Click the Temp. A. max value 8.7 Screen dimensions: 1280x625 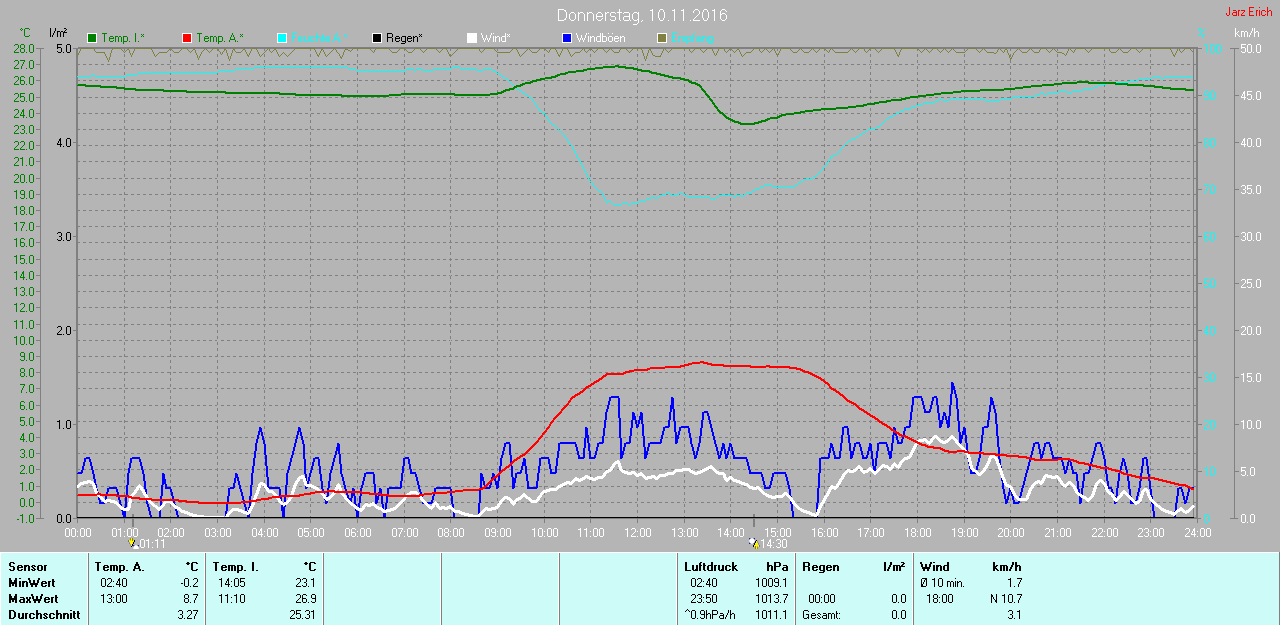(191, 599)
